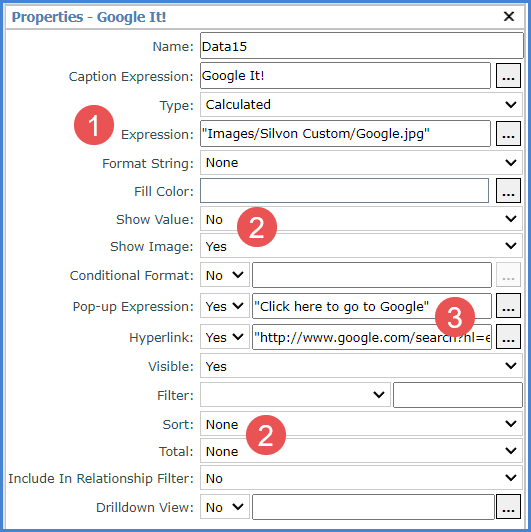531x532 pixels.
Task: Toggle the Show Image dropdown set to Yes
Action: pyautogui.click(x=361, y=246)
